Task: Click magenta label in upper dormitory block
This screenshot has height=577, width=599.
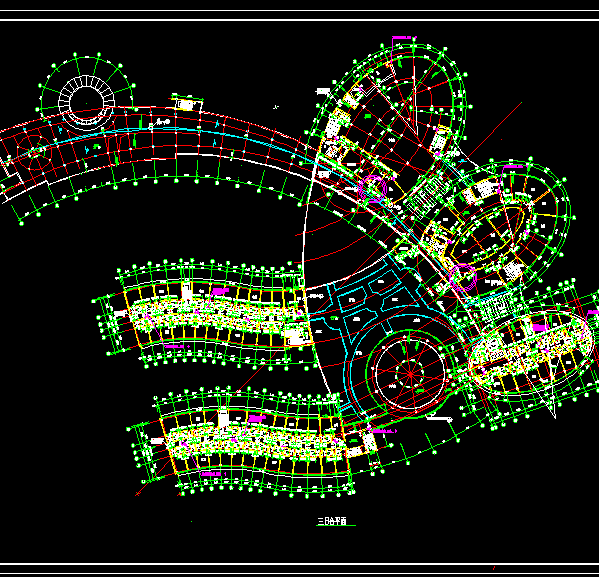Action: [x=220, y=291]
